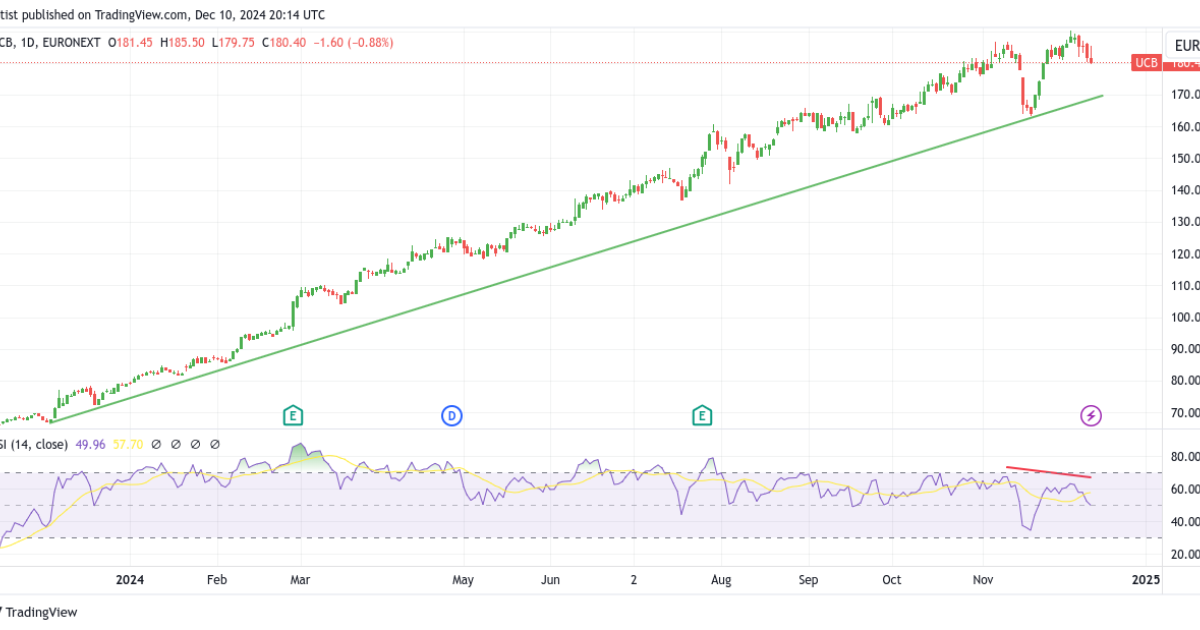Click the E earnings marker near March

click(291, 416)
